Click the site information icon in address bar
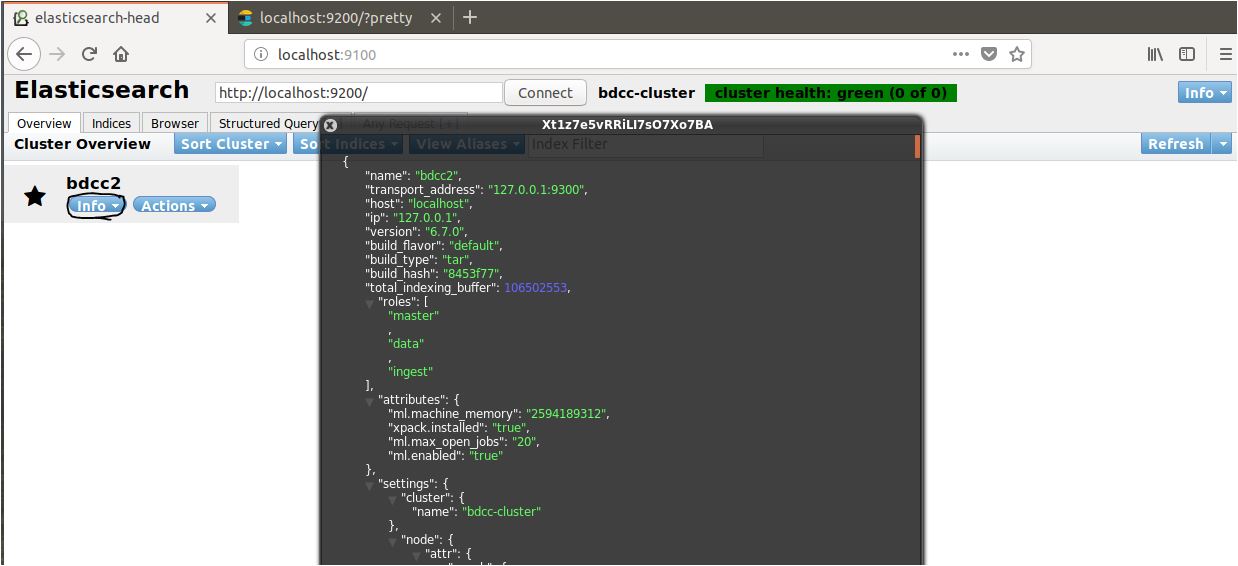The image size is (1238, 566). (260, 54)
